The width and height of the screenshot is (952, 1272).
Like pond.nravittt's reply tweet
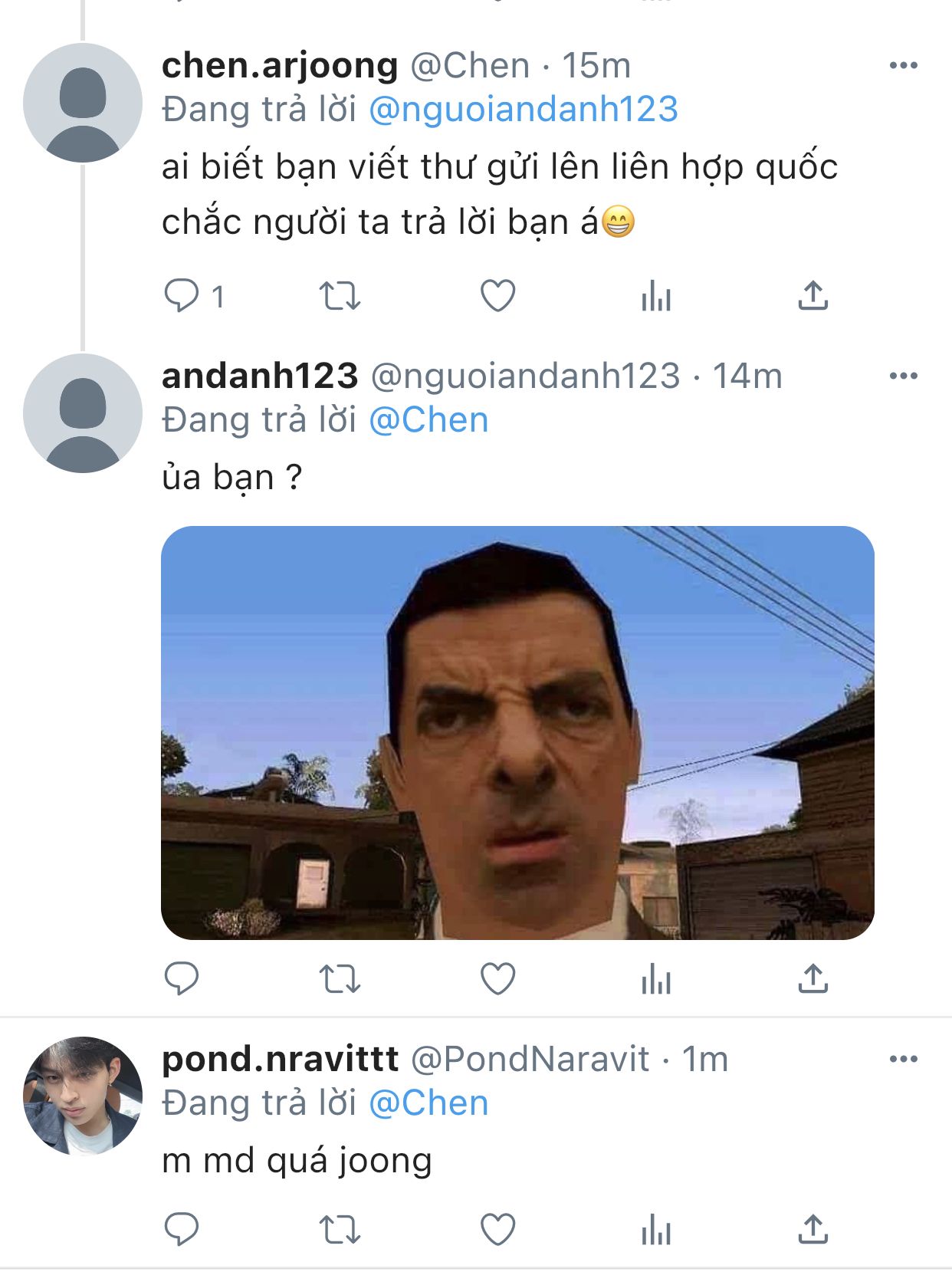[x=497, y=1230]
